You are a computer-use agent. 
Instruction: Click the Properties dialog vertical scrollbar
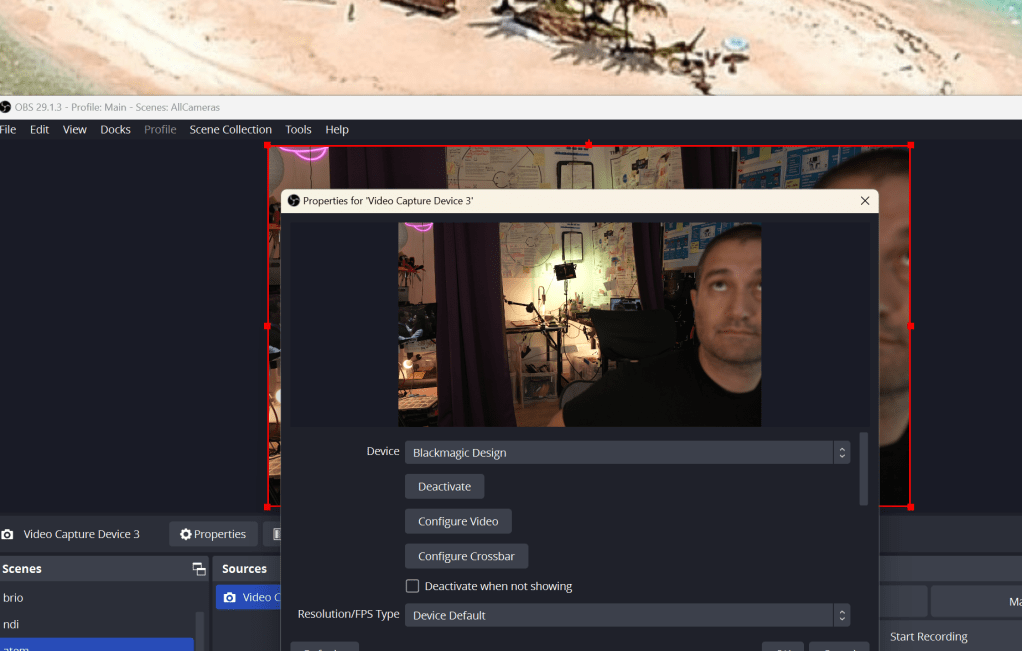coord(864,469)
